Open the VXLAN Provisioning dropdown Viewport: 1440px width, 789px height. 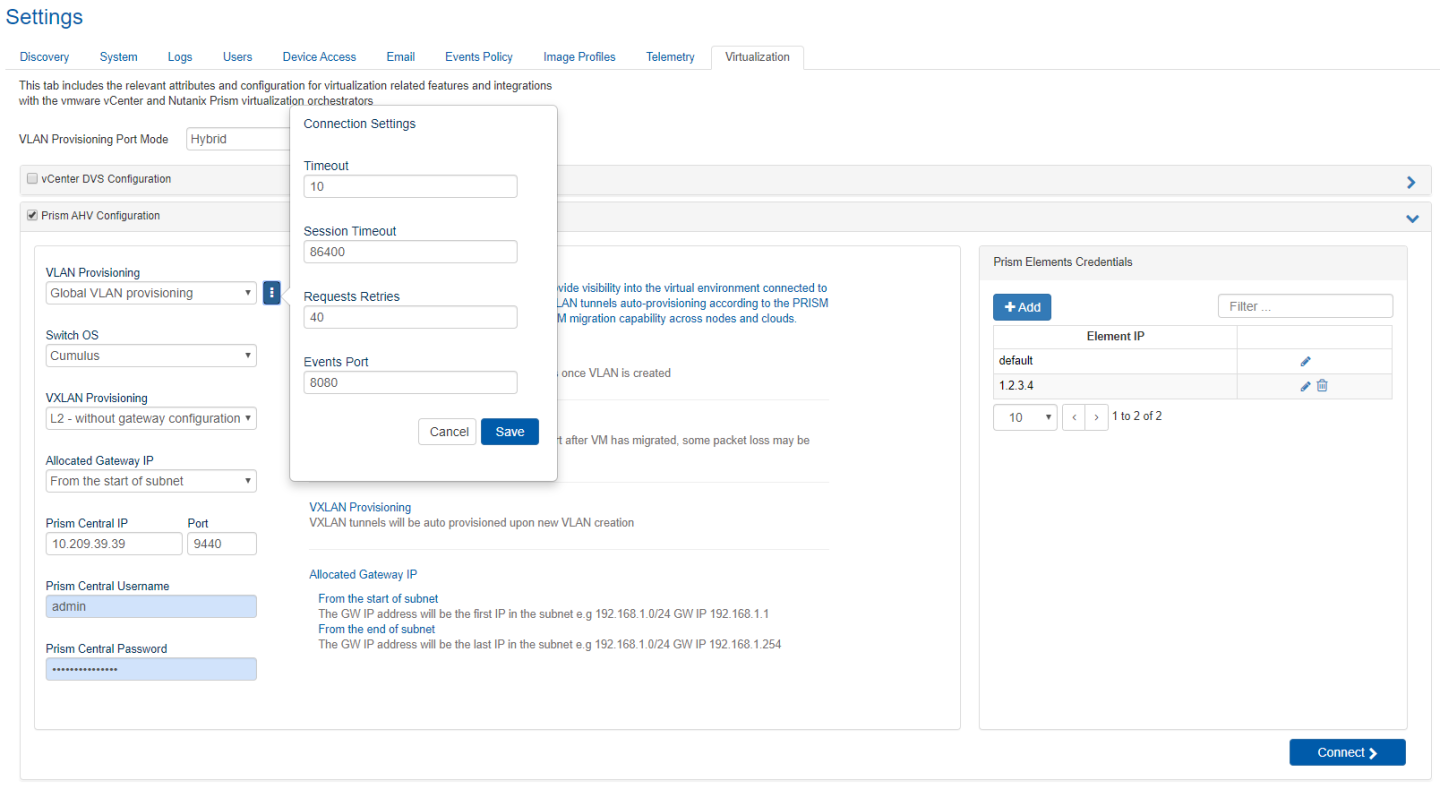tap(151, 418)
